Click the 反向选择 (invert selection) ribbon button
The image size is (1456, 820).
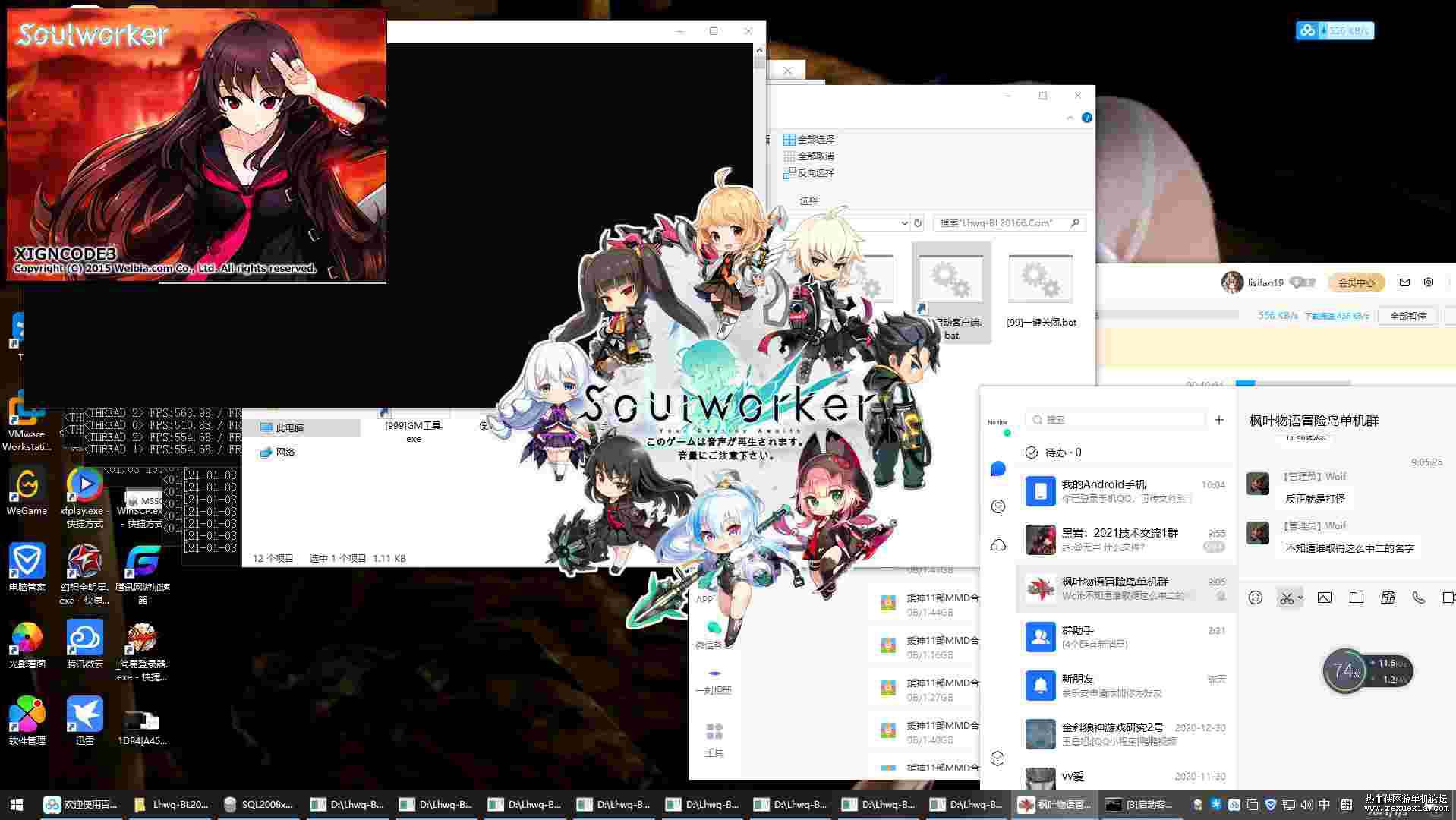click(x=809, y=173)
